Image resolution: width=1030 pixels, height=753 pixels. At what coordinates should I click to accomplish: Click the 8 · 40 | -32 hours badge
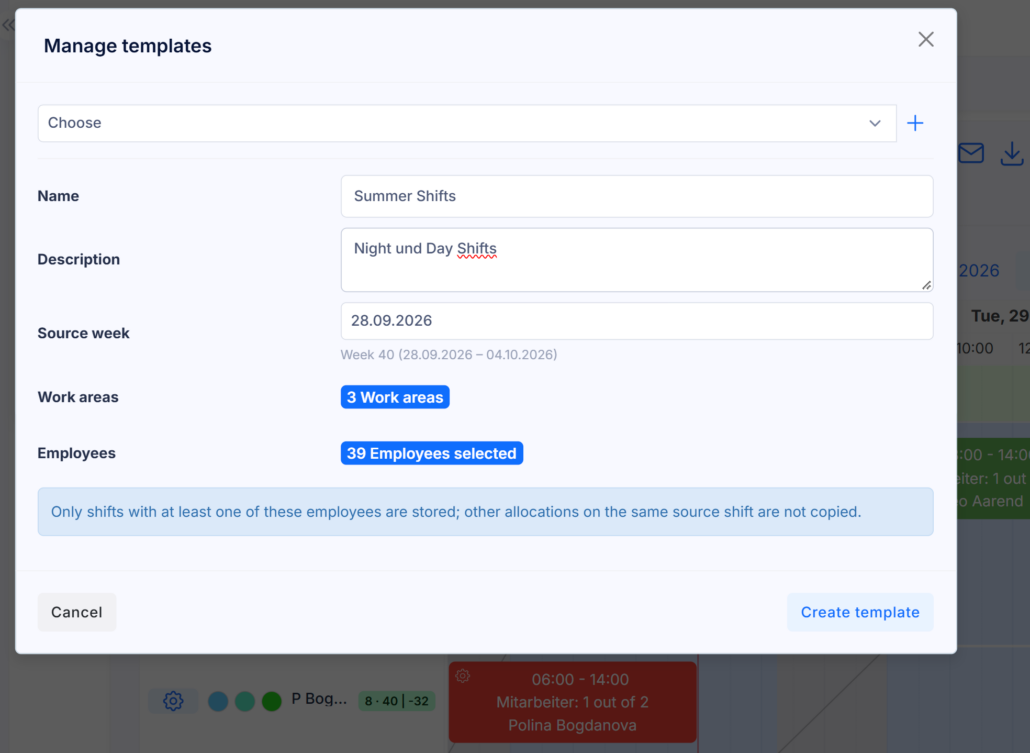(397, 701)
